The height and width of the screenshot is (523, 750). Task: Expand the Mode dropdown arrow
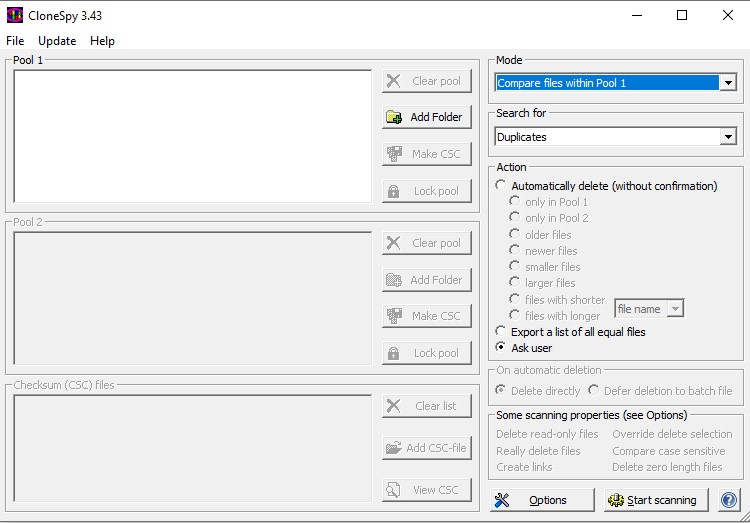point(728,83)
